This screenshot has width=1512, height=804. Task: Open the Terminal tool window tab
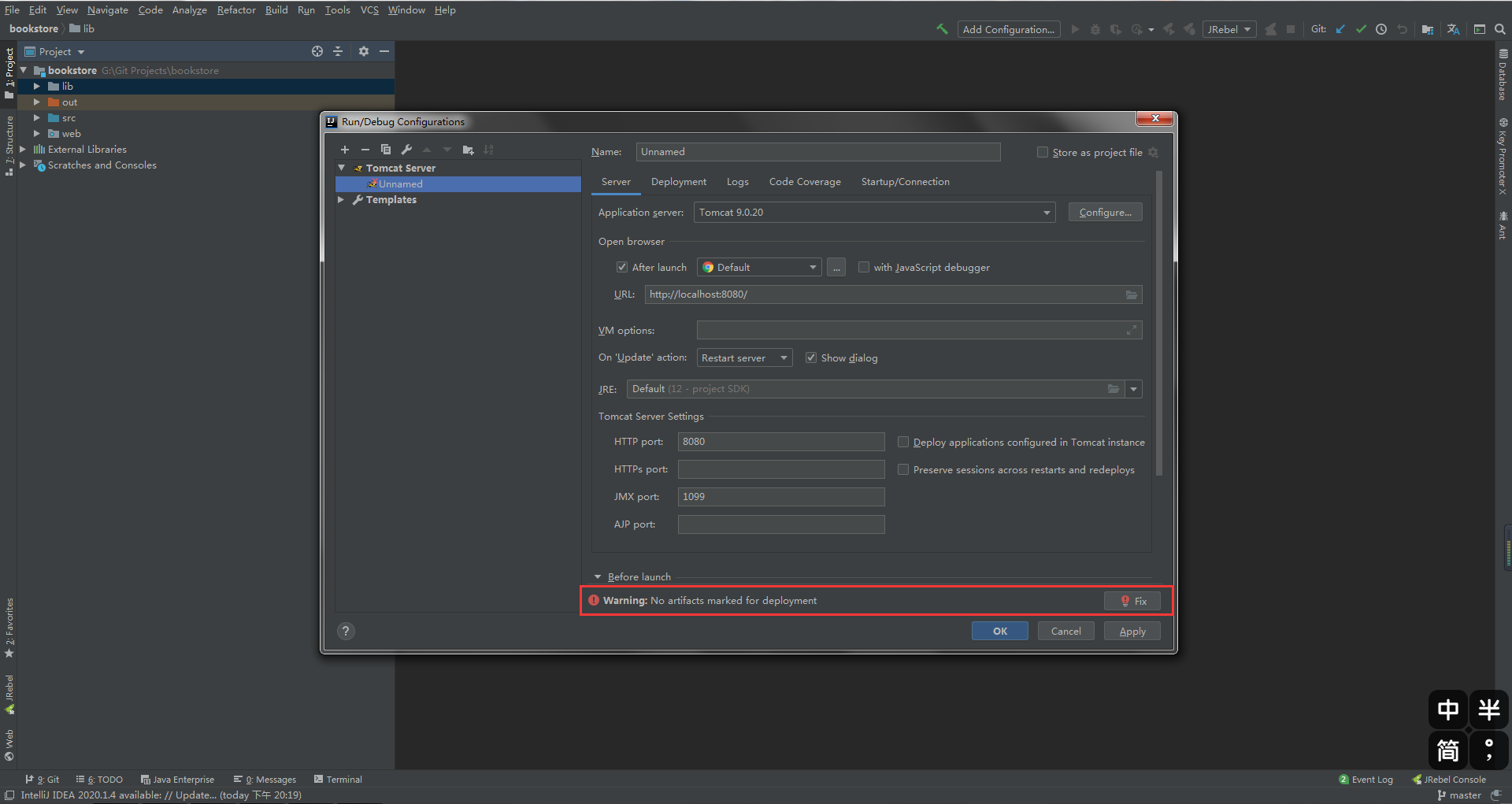pyautogui.click(x=339, y=780)
